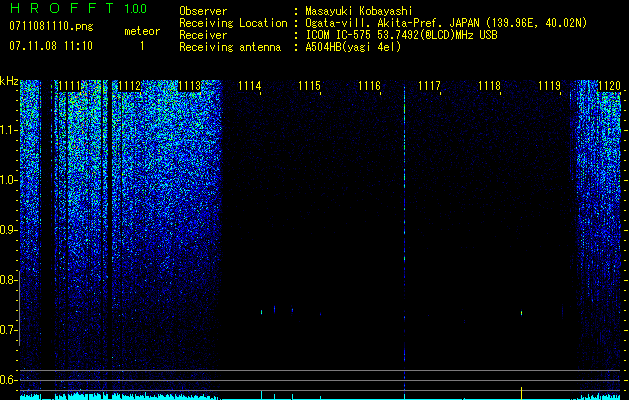
Task: Click the 1118 time marker
Action: coord(489,86)
